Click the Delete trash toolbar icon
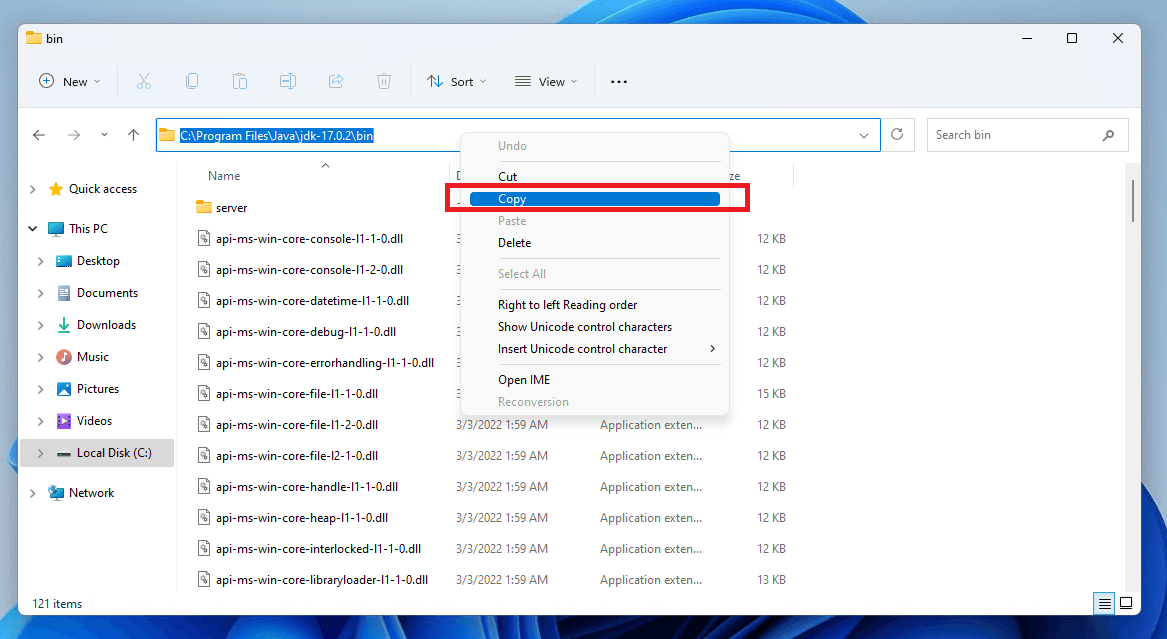Screen dimensions: 1167x639 (384, 81)
